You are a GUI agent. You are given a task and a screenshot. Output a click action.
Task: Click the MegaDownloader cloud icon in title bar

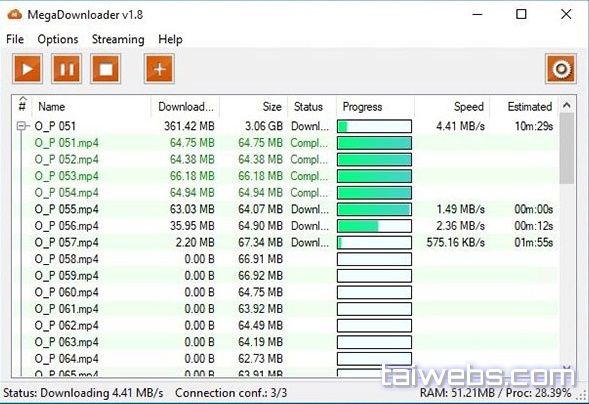15,15
